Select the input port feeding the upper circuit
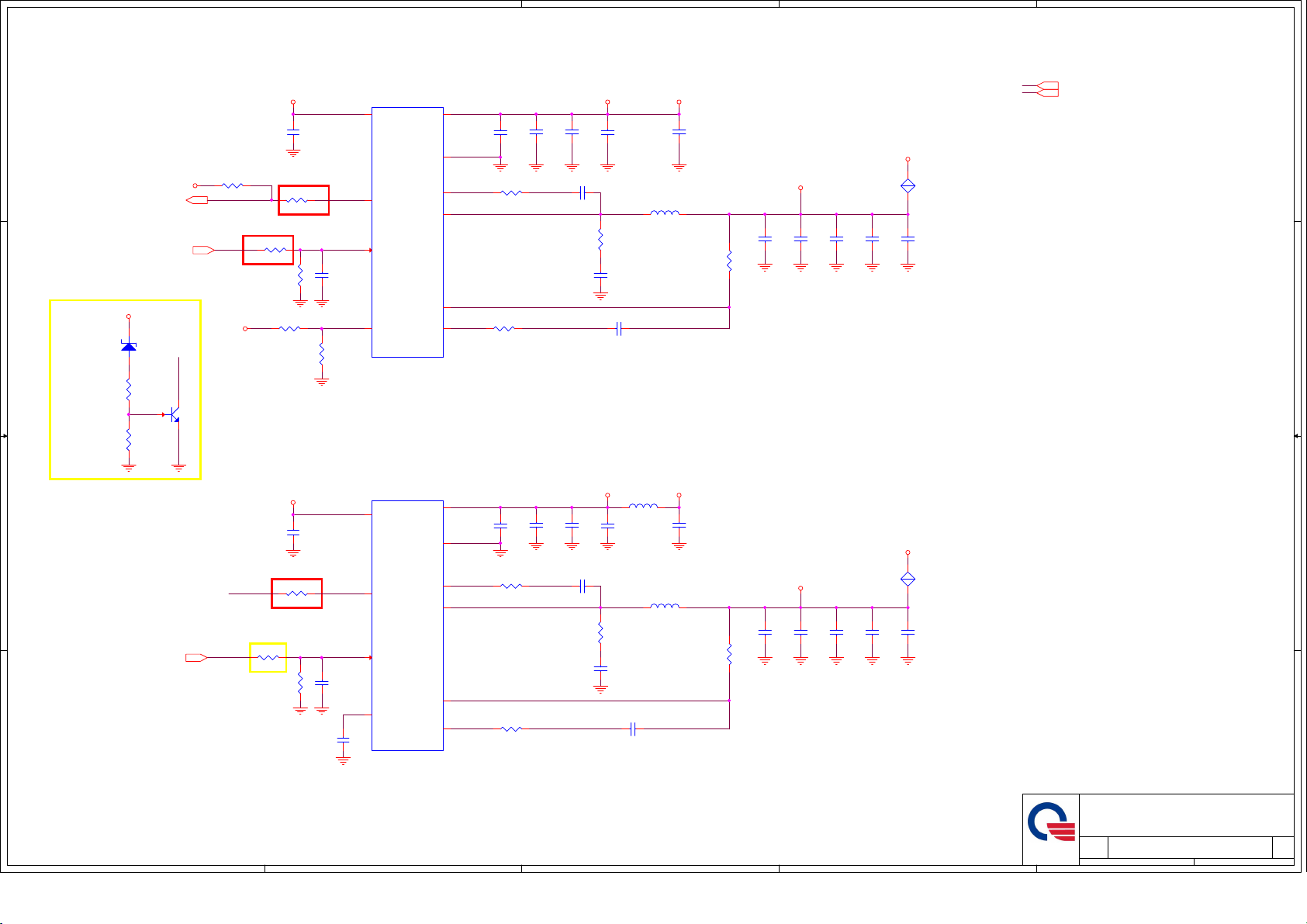Viewport: 1307px width, 924px height. point(203,250)
